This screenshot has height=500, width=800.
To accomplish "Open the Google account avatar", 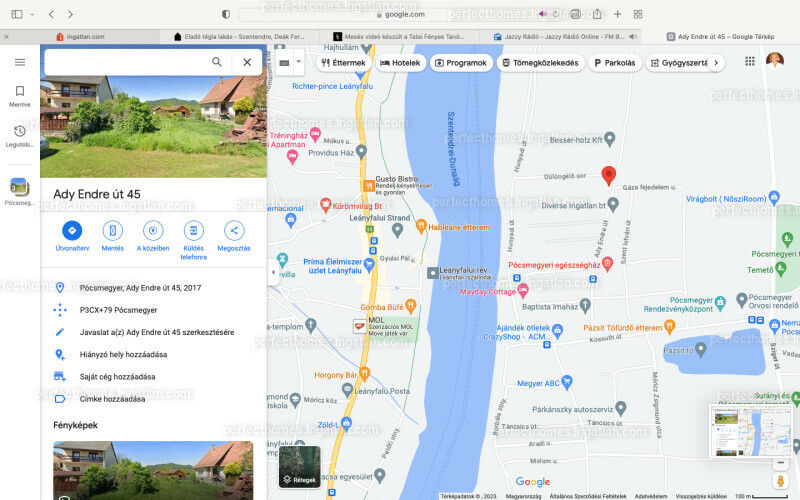I will (774, 61).
